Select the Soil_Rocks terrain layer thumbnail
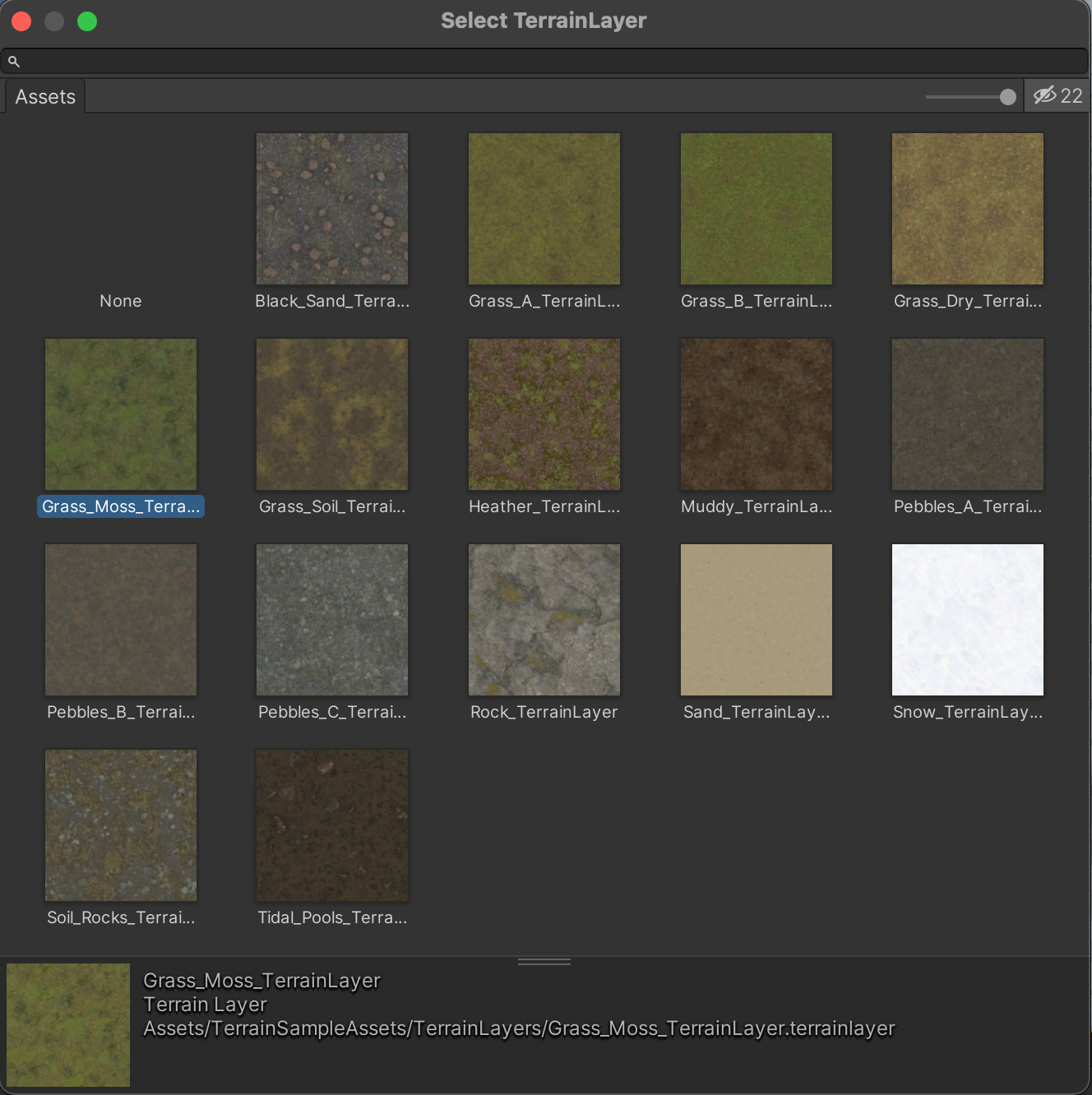 pyautogui.click(x=121, y=825)
